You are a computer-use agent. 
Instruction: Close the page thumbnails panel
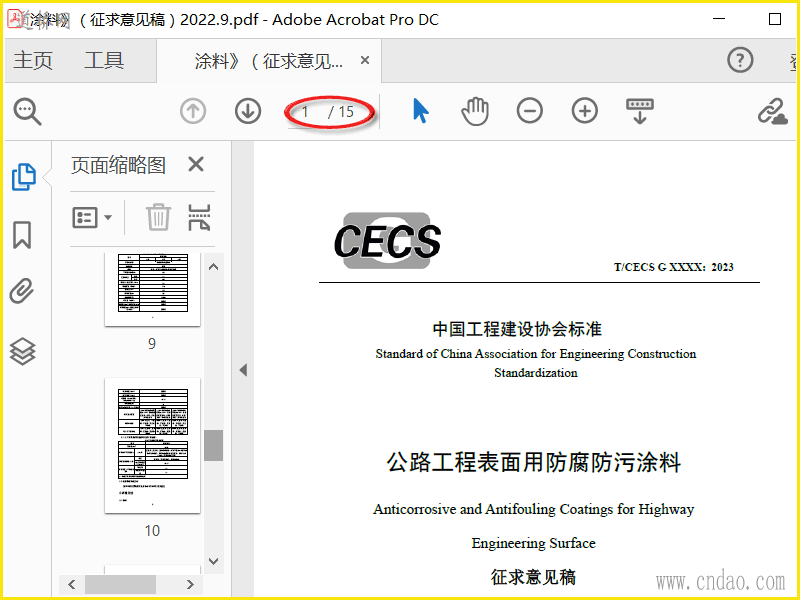pyautogui.click(x=196, y=164)
